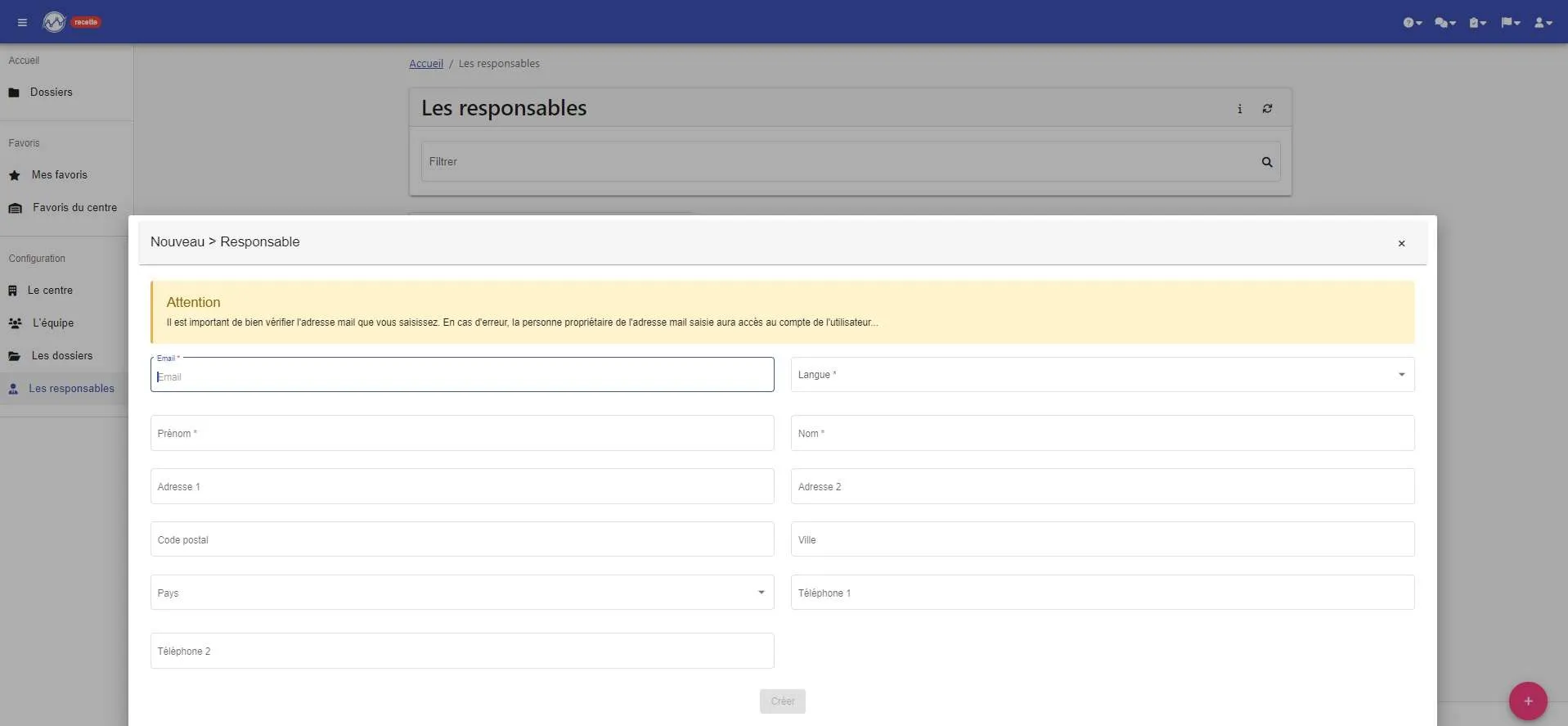Close the Nouveau > Responsable dialog

[x=1401, y=243]
